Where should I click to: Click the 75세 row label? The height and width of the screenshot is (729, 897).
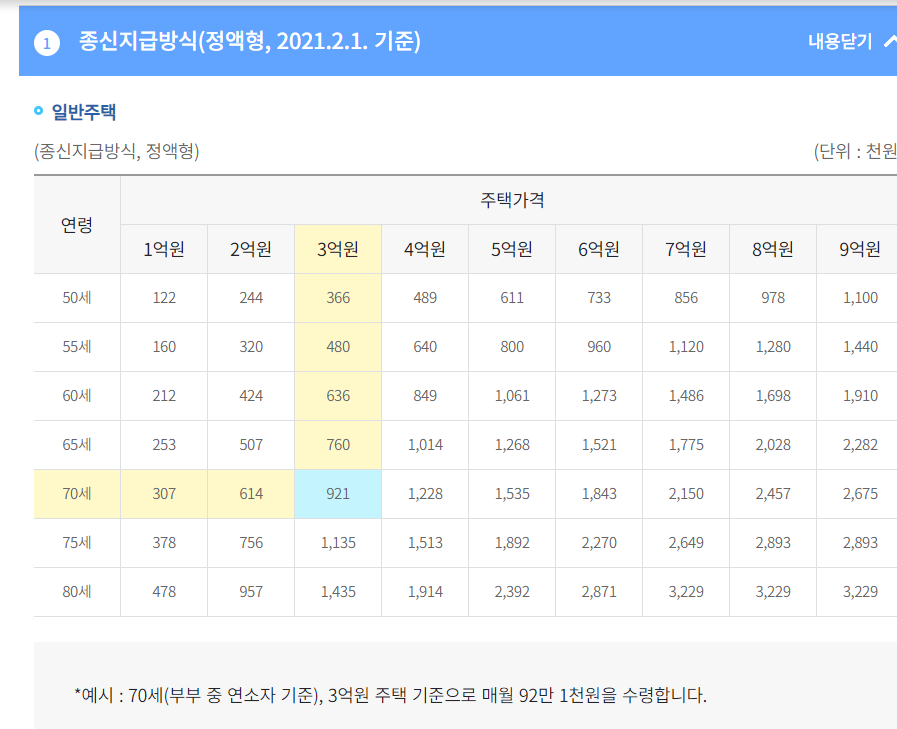pos(77,543)
